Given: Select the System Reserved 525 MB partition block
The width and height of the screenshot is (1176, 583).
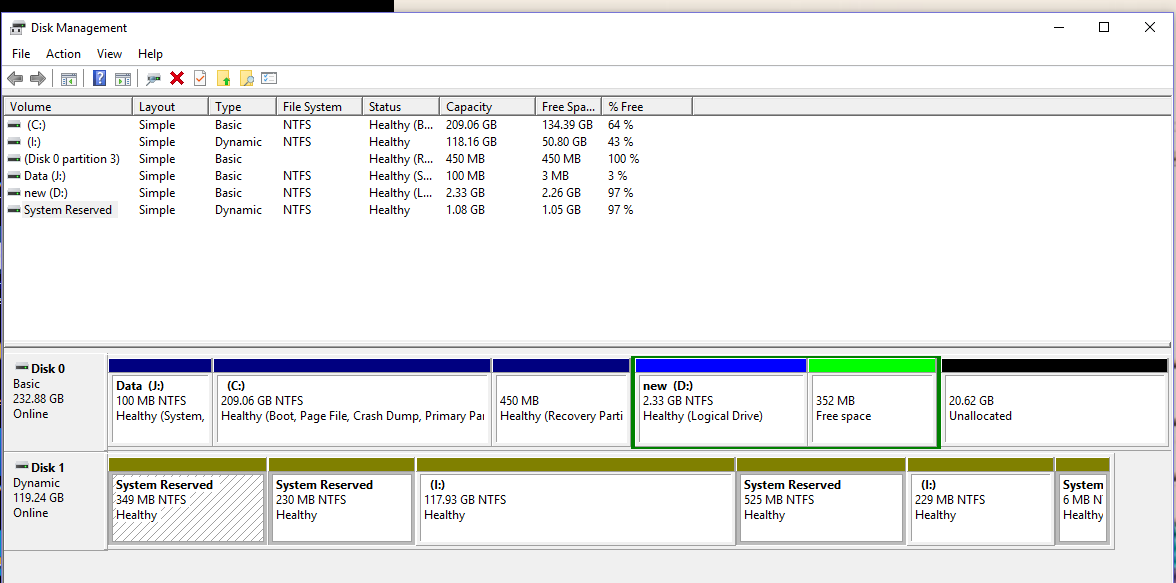Looking at the screenshot, I should pos(821,501).
